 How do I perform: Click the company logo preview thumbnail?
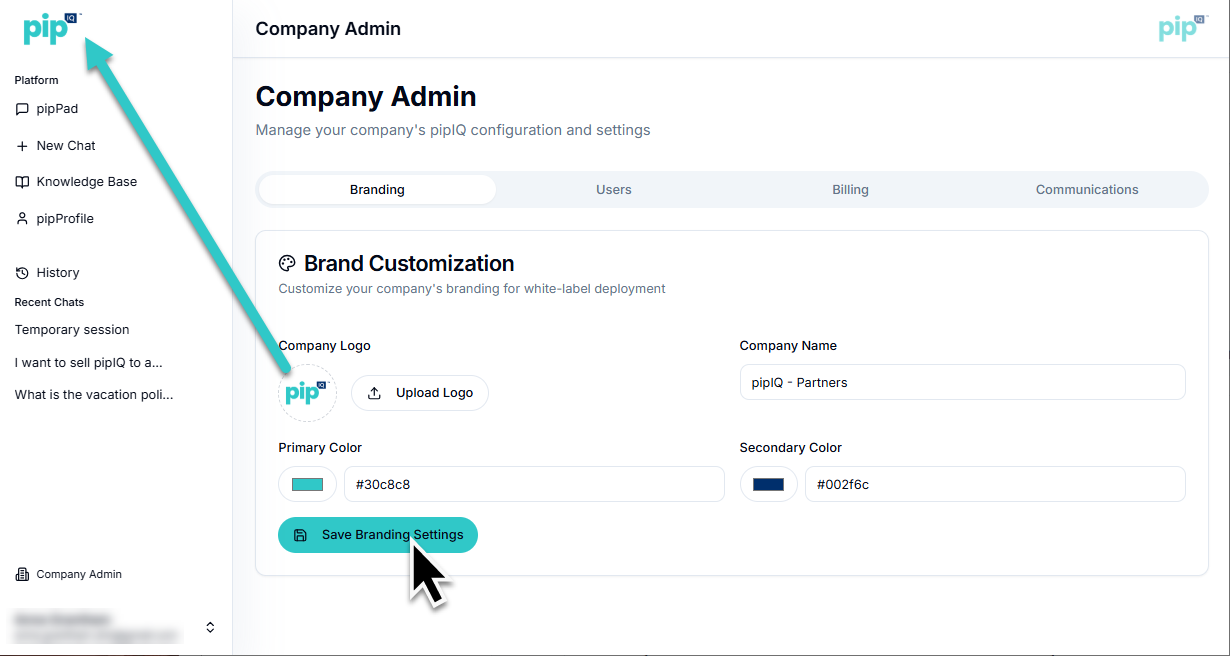click(307, 393)
